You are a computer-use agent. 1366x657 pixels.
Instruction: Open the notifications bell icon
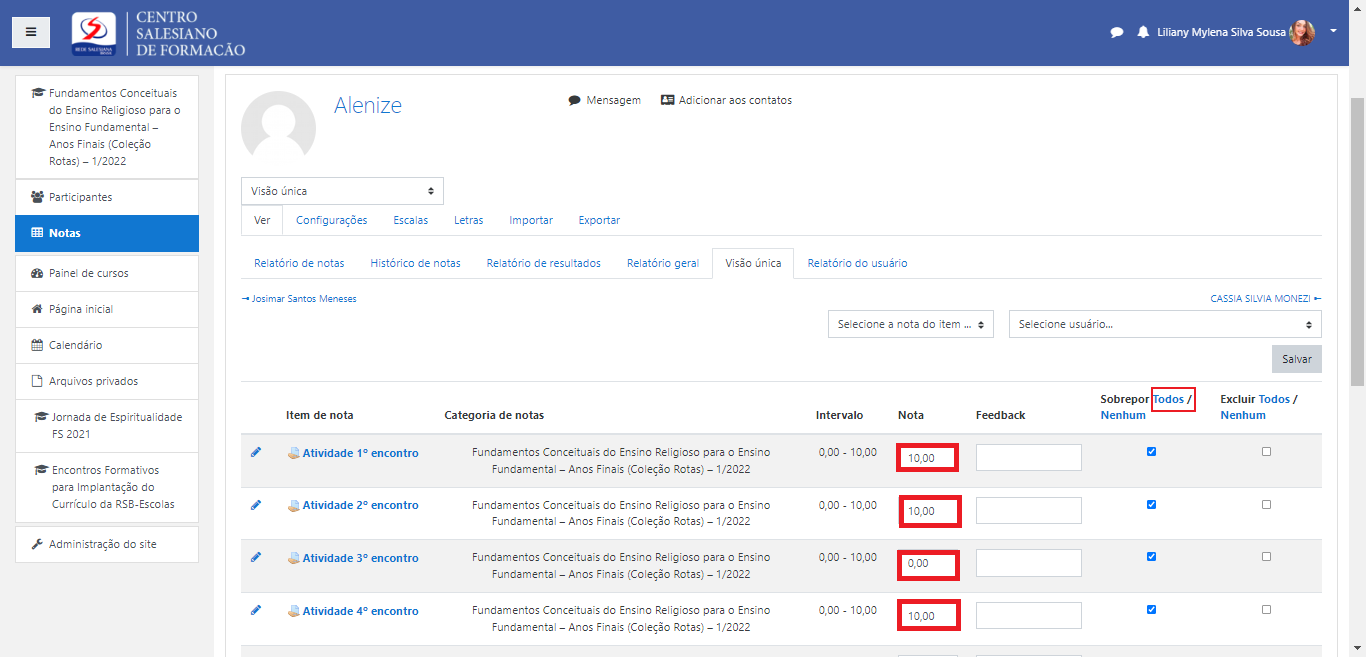coord(1143,32)
